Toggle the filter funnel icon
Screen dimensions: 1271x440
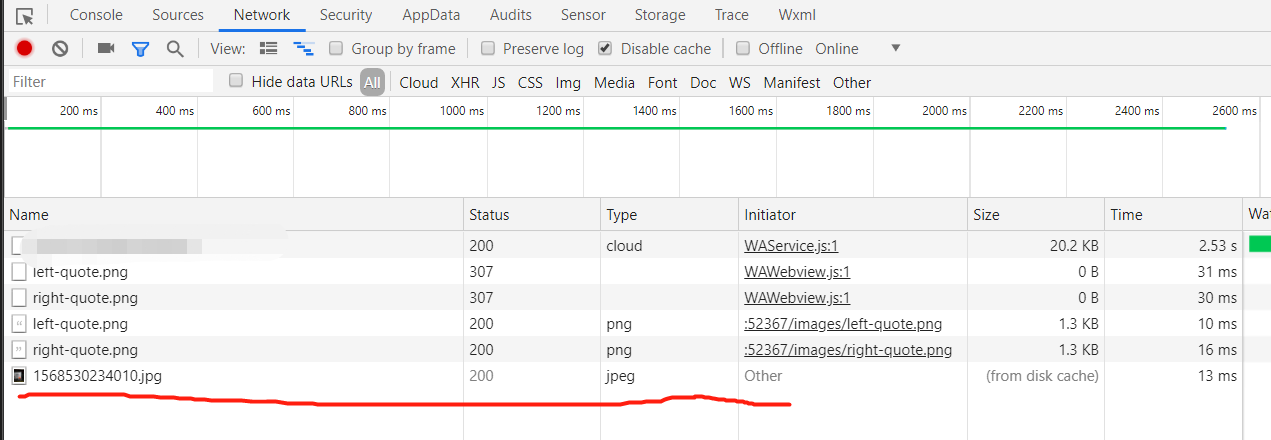(x=140, y=48)
